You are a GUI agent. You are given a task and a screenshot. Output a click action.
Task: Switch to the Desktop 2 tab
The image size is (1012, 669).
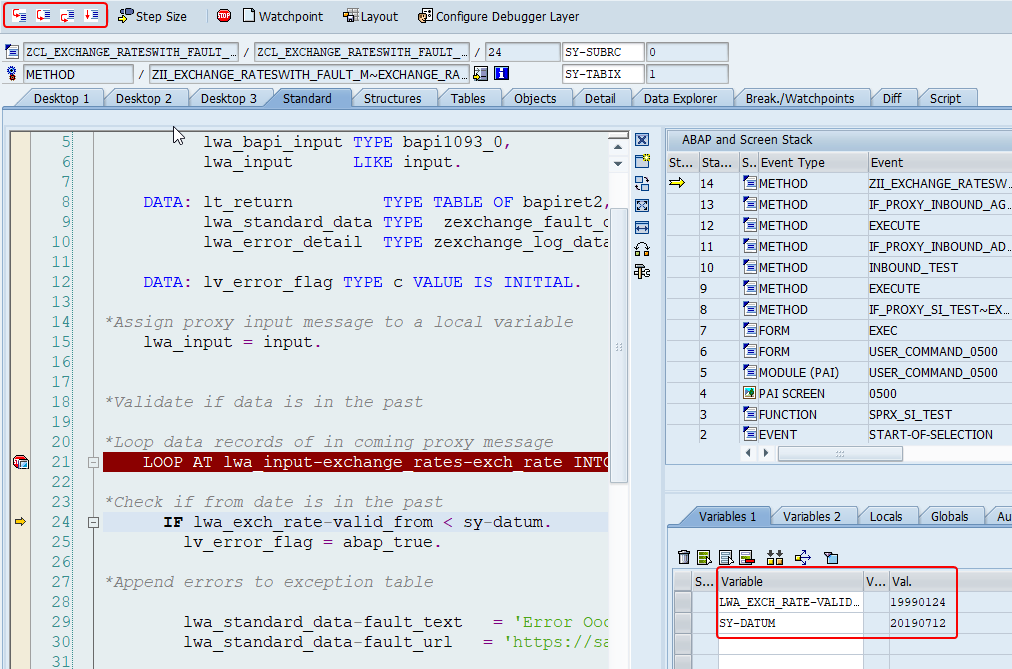click(143, 98)
